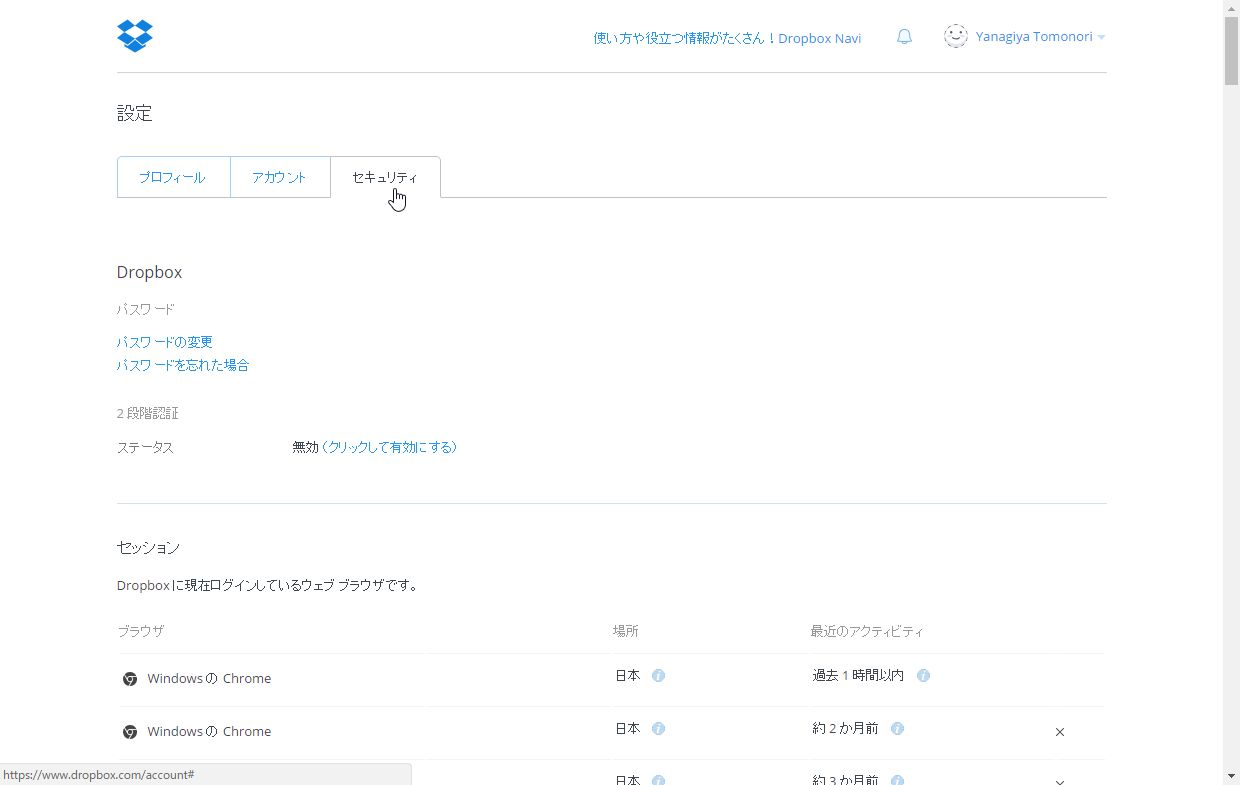Show location info icon beside 日本 in the 約２か月前 row
Screen dimensions: 1240x785
click(658, 729)
